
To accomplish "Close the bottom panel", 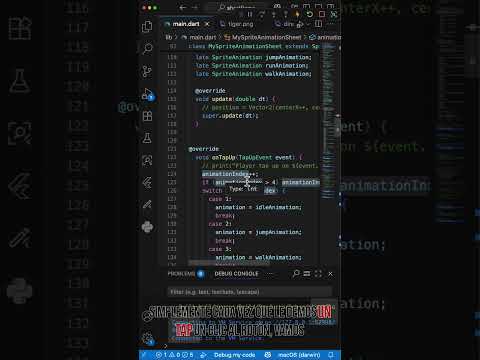I will click(x=330, y=274).
